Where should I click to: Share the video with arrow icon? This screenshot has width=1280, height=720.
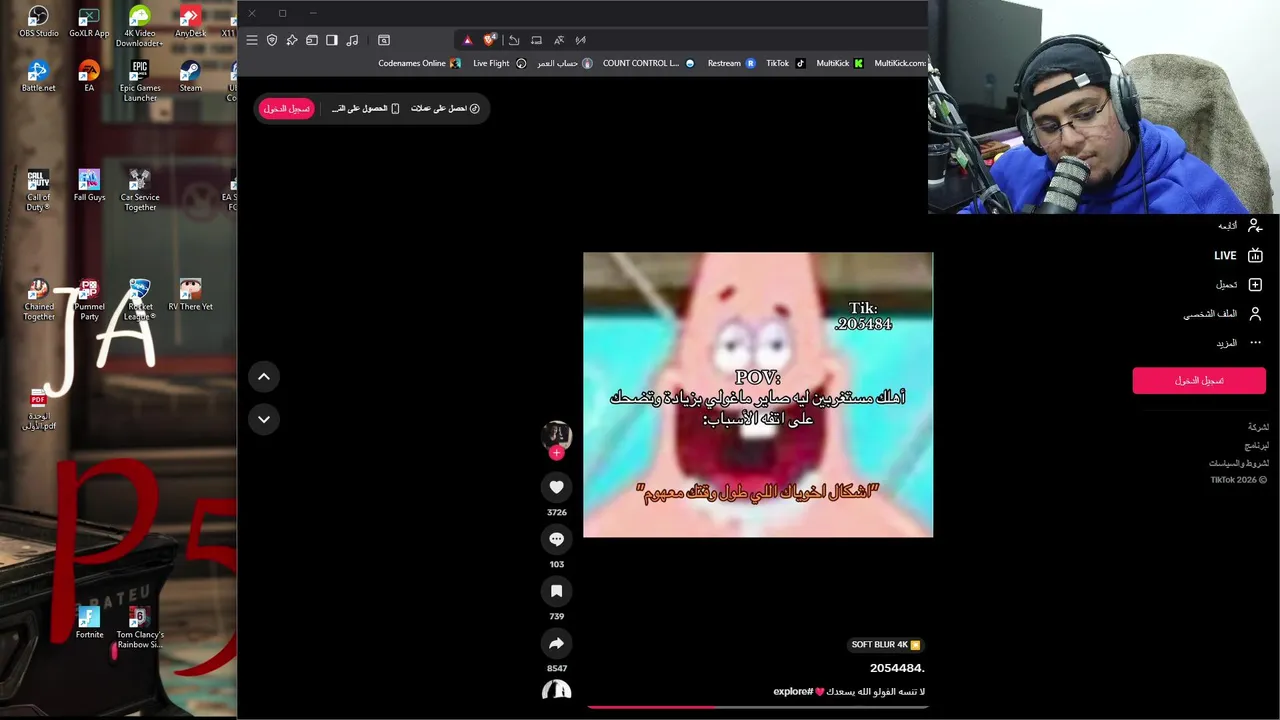coord(557,643)
